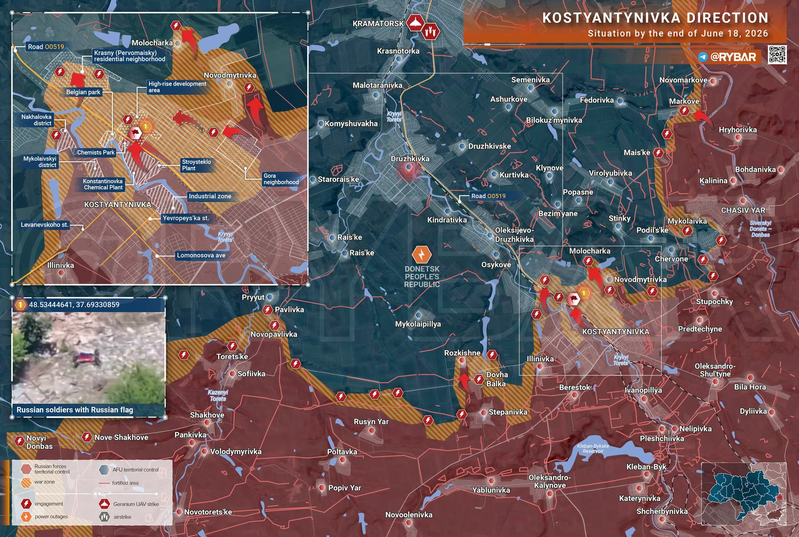Click the Oleksijevo-Druzhkivka label
Viewport: 799px width, 537px height.
tap(515, 235)
